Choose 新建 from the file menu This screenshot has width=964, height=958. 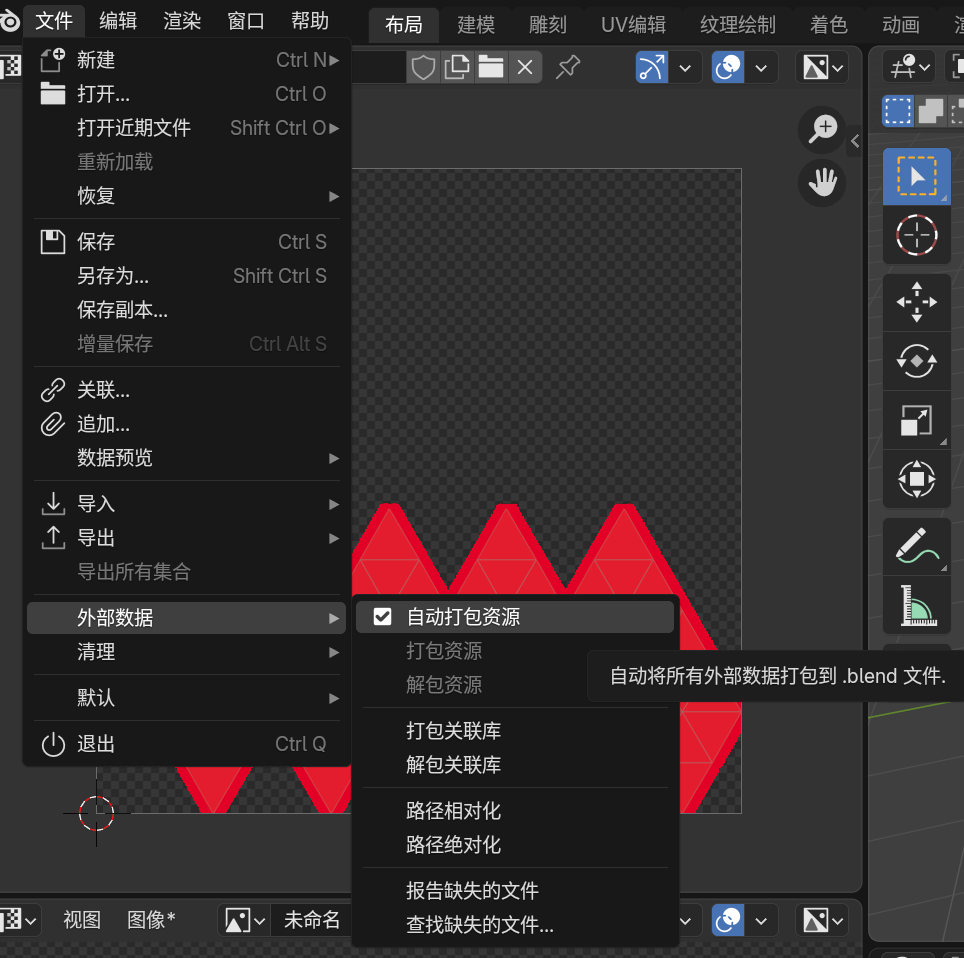[x=187, y=60]
